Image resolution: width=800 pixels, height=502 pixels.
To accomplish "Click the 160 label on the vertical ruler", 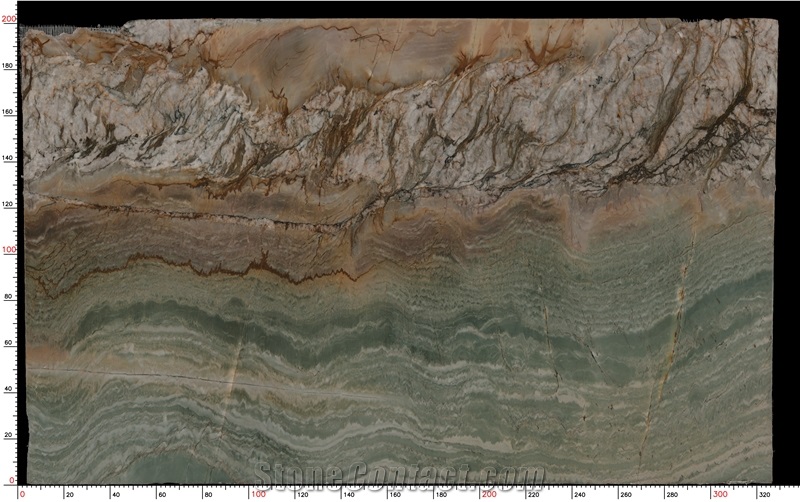I will click(x=8, y=111).
